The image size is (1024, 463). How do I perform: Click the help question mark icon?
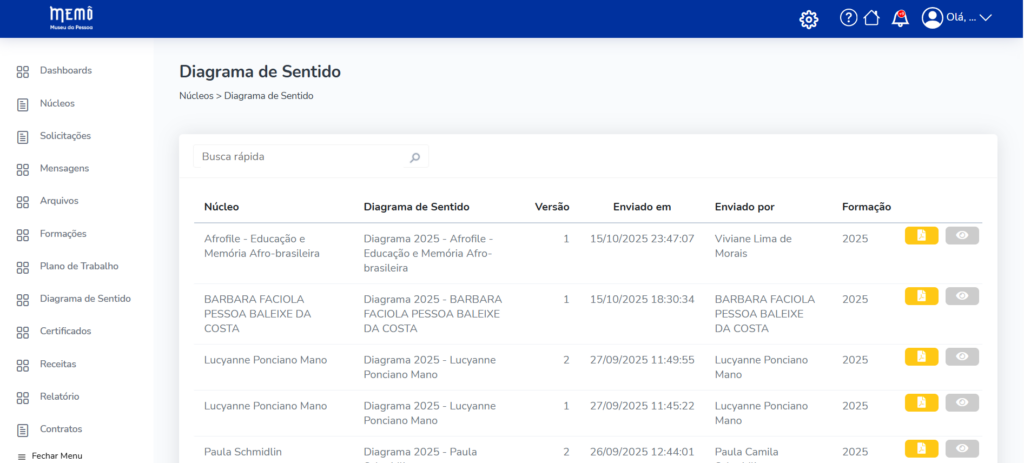[848, 18]
